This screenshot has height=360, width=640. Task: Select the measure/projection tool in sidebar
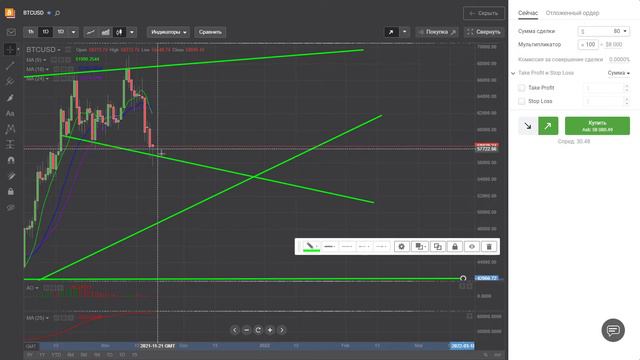pos(10,144)
